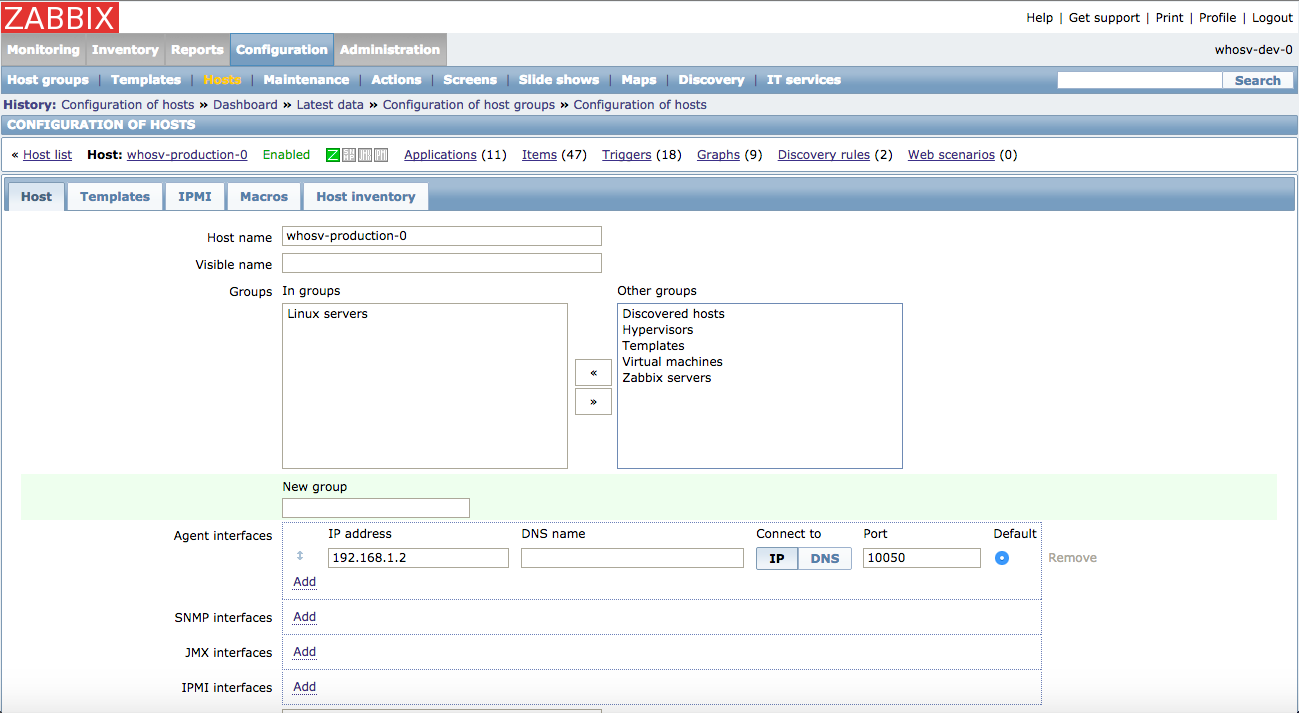Click the agent interface reorder handle icon

click(299, 556)
